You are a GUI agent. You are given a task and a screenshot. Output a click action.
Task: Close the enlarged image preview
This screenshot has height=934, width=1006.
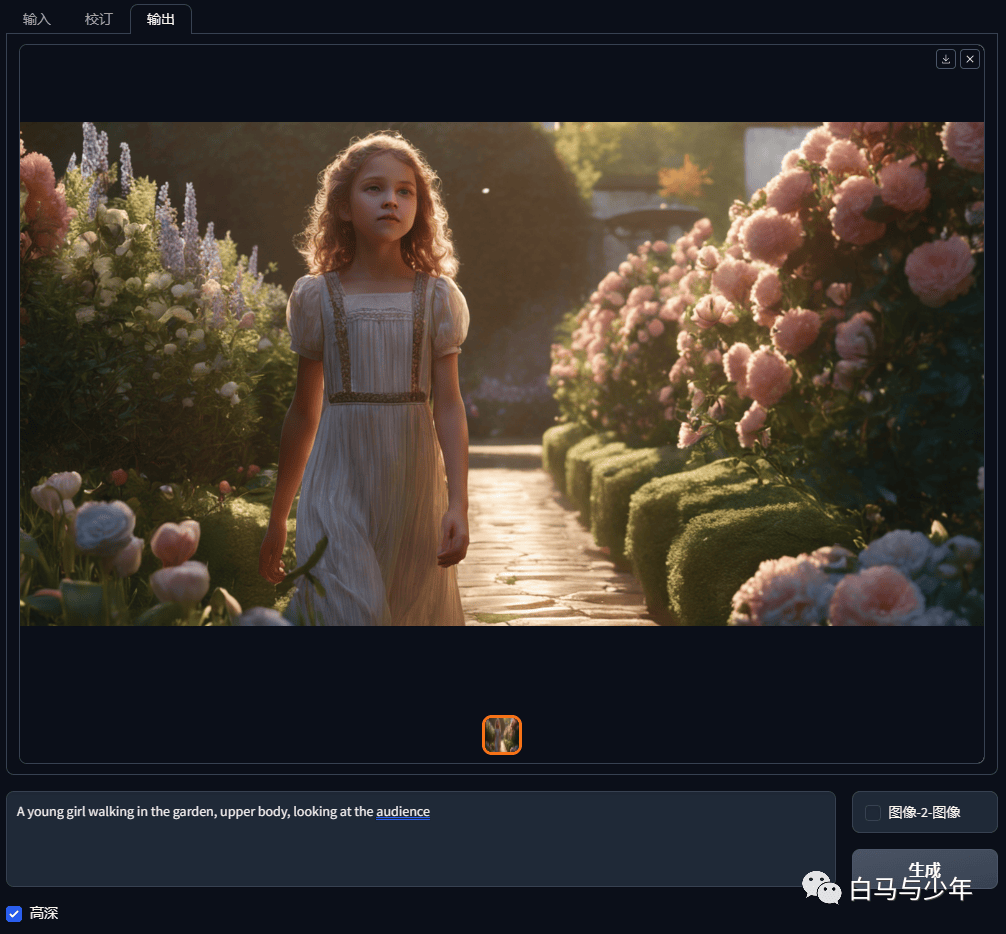pos(969,59)
